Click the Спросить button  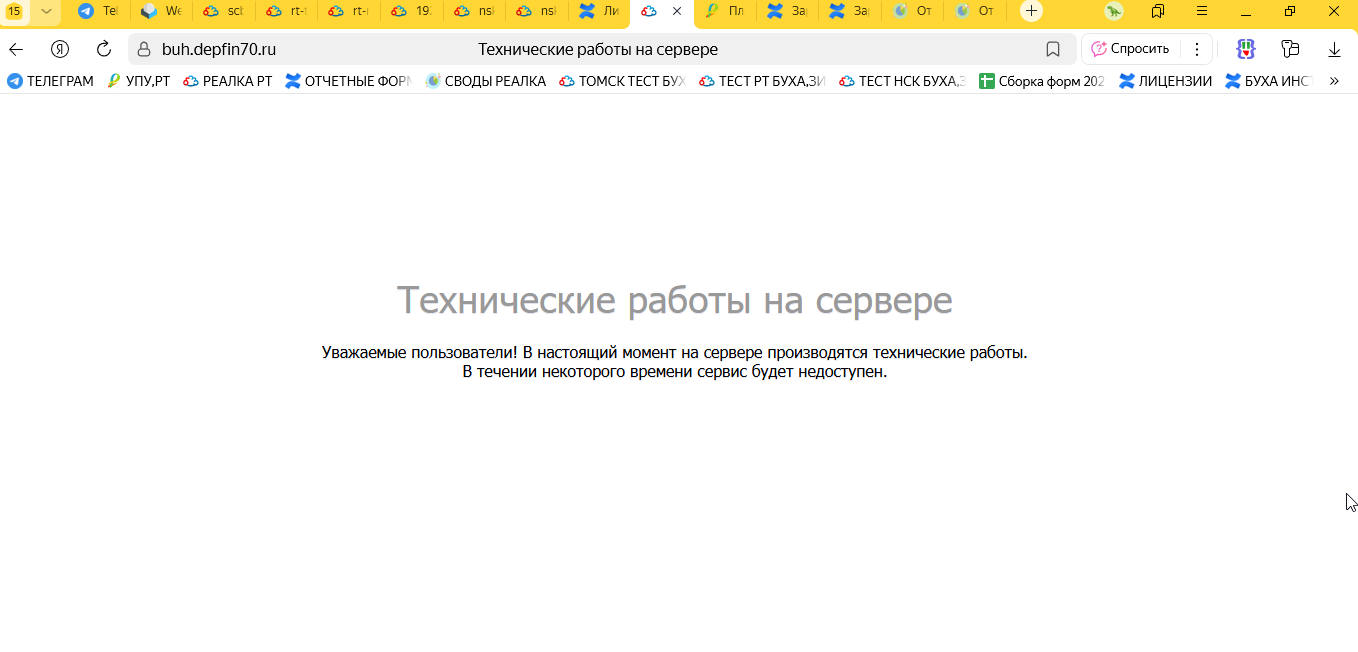[1130, 49]
